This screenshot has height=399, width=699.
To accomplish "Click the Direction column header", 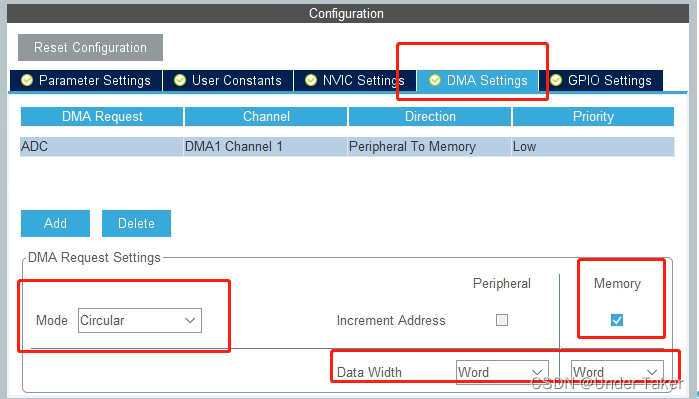I will (430, 116).
